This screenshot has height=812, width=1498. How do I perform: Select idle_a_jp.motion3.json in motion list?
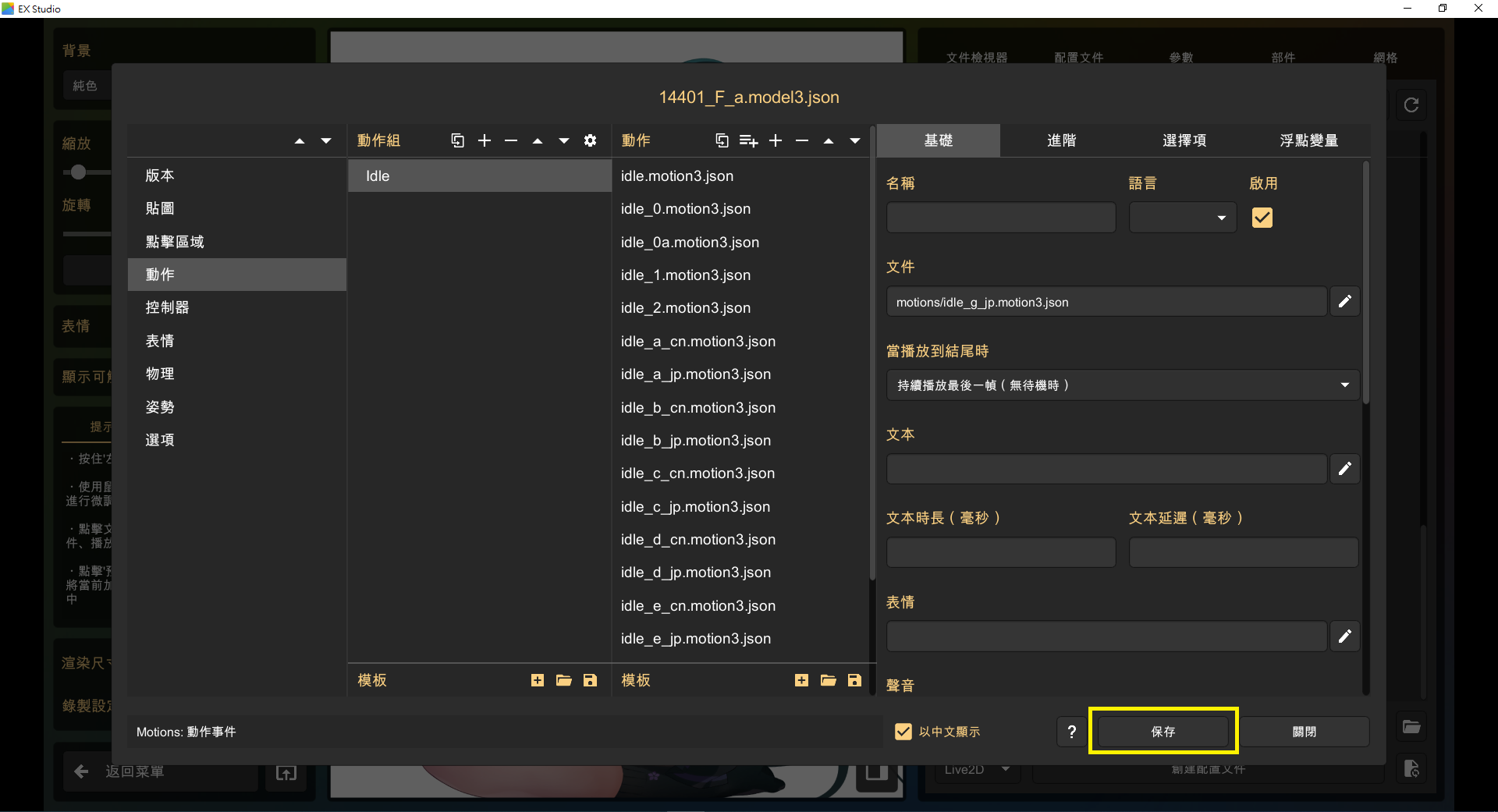[x=695, y=374]
